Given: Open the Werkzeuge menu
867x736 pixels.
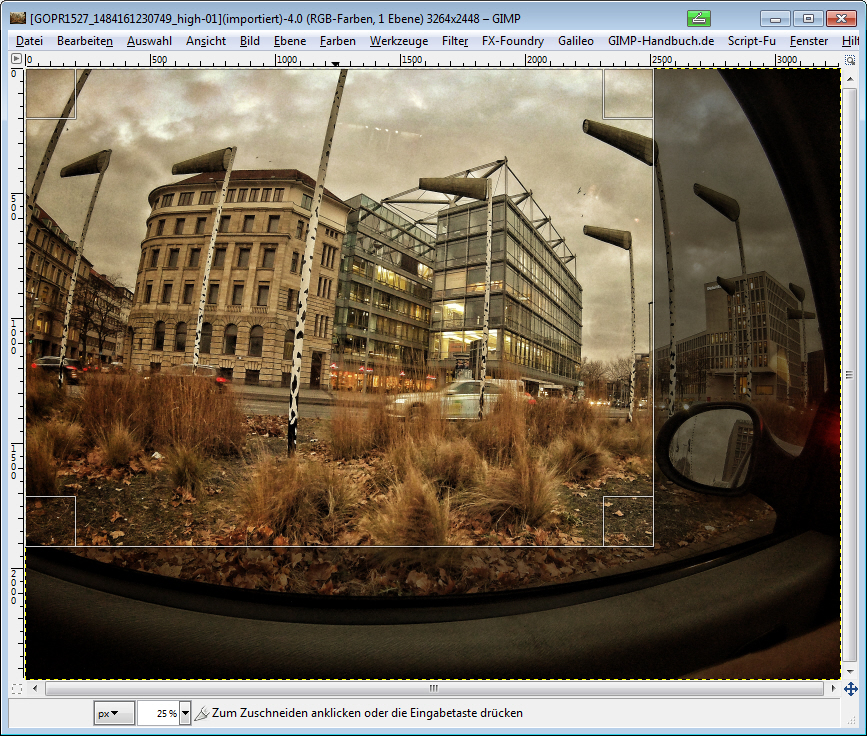Looking at the screenshot, I should (x=398, y=41).
